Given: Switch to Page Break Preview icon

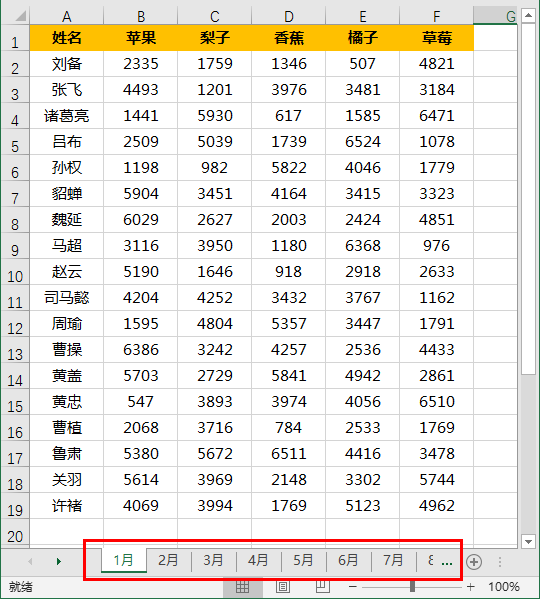Looking at the screenshot, I should [323, 587].
